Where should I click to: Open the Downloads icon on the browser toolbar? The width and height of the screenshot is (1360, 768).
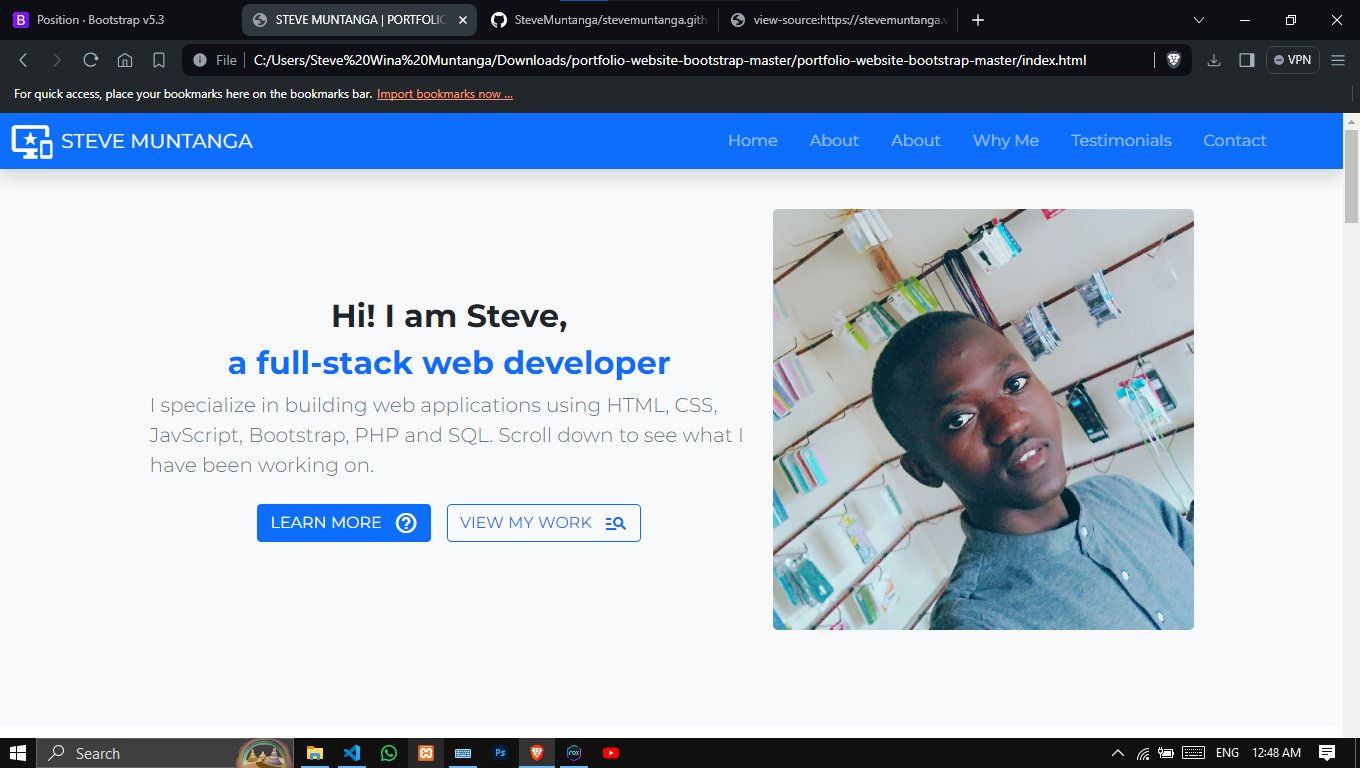1213,60
